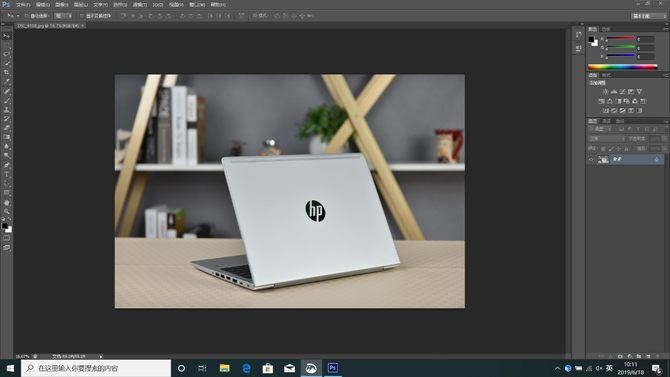This screenshot has height=377, width=670.
Task: Select the Lasso tool
Action: point(6,54)
